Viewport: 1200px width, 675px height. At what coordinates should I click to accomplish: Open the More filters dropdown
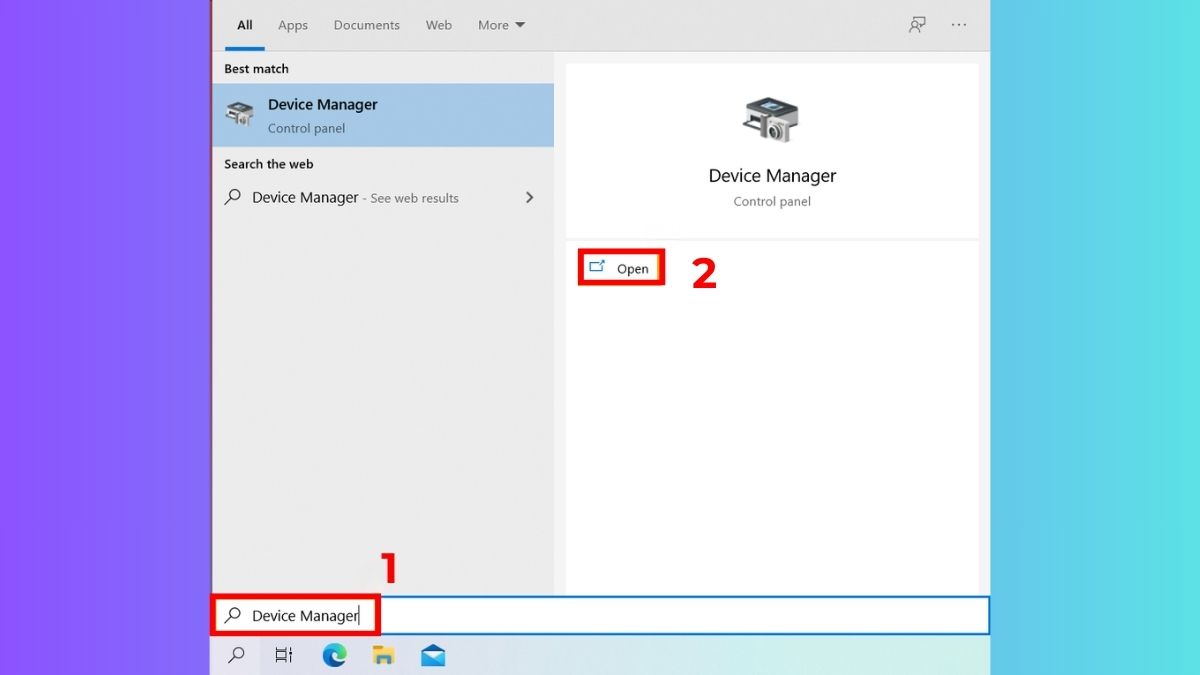[500, 24]
